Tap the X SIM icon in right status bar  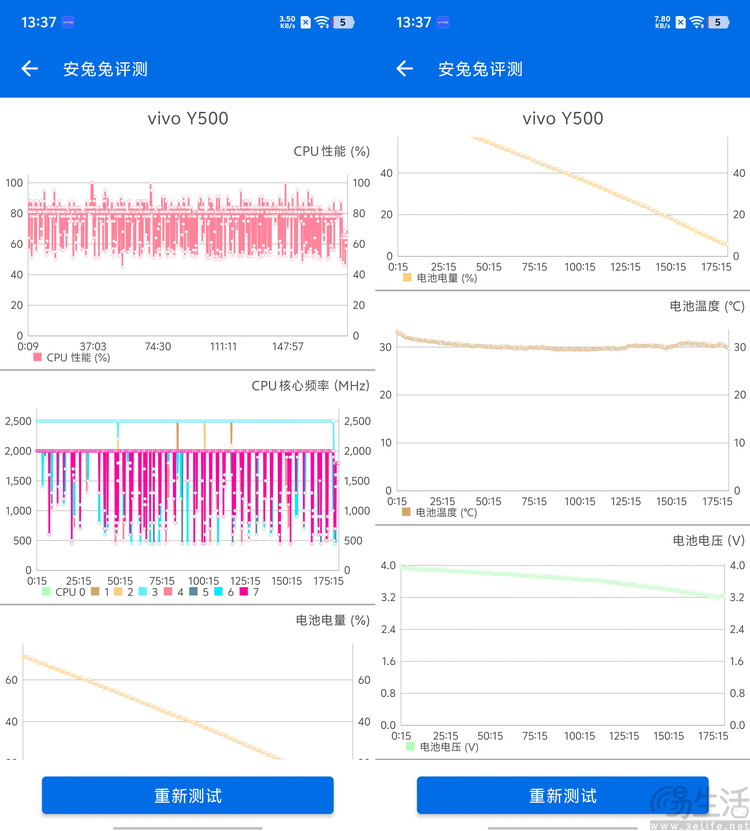click(x=681, y=22)
